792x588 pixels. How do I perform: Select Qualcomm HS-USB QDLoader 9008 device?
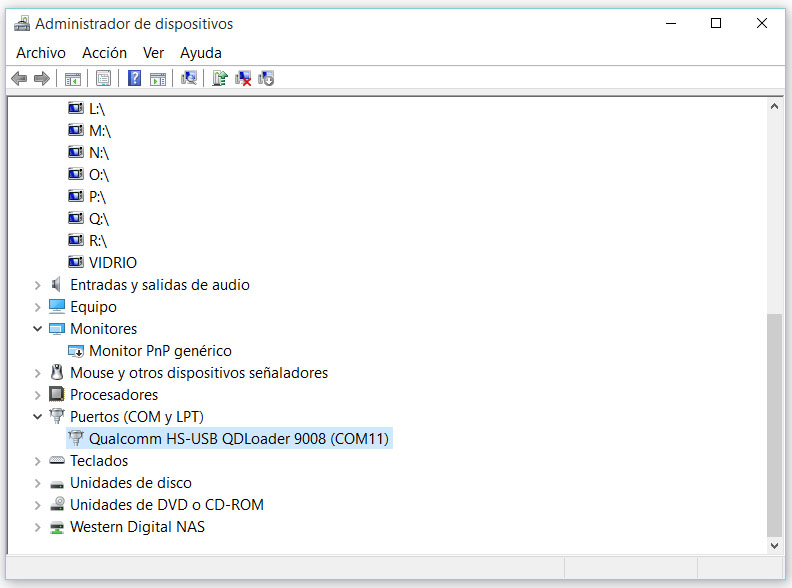tap(238, 439)
